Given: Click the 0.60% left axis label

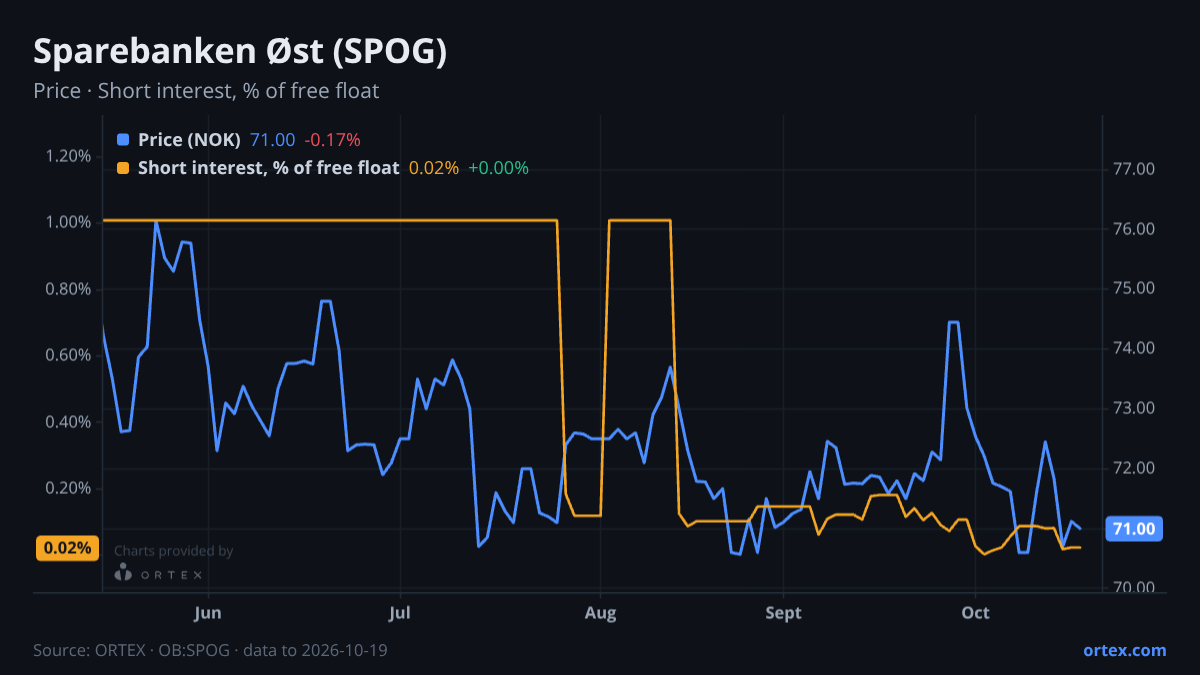Looking at the screenshot, I should click(68, 355).
